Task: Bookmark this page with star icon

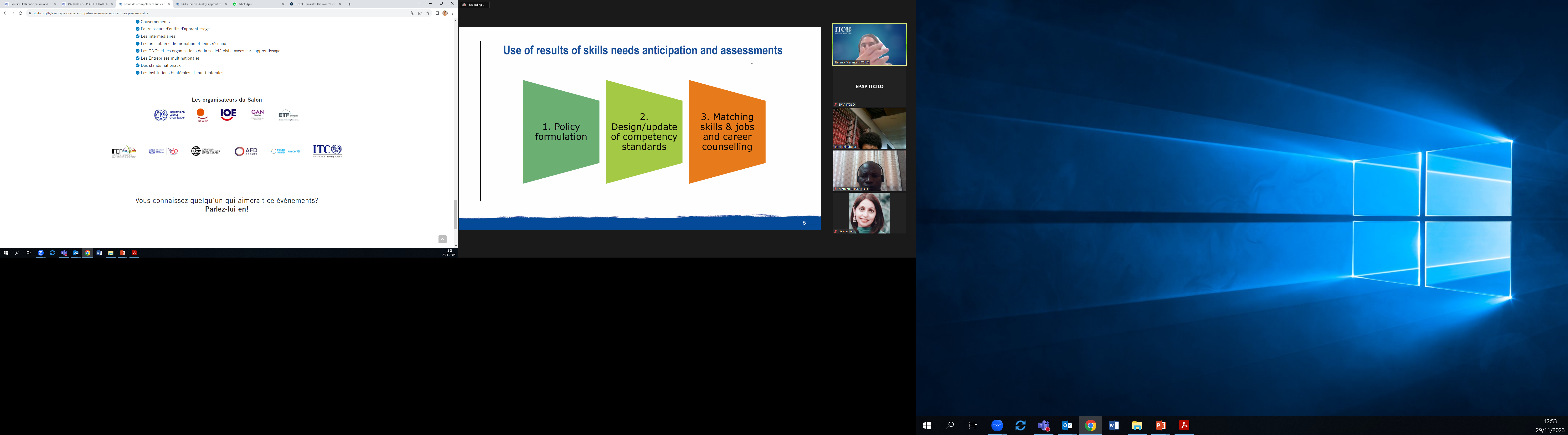Action: pos(428,13)
